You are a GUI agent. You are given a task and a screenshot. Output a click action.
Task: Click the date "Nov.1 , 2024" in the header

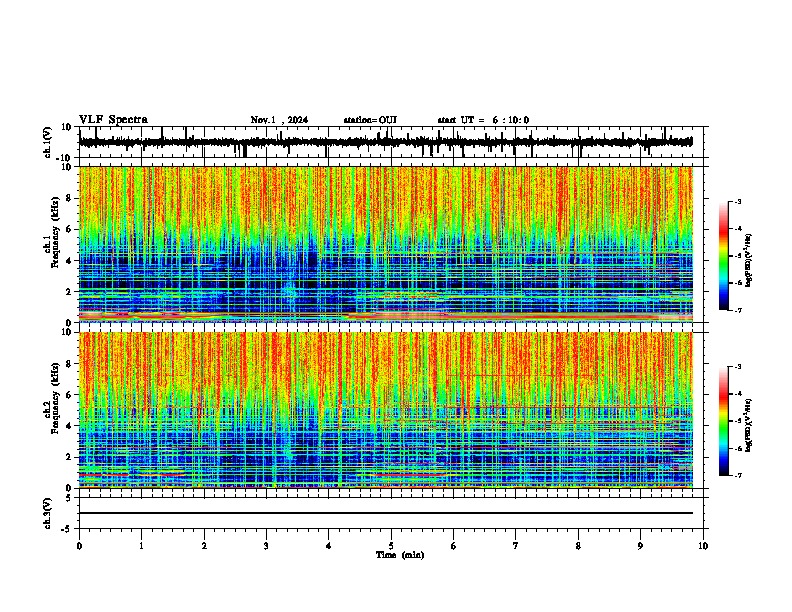pyautogui.click(x=279, y=120)
